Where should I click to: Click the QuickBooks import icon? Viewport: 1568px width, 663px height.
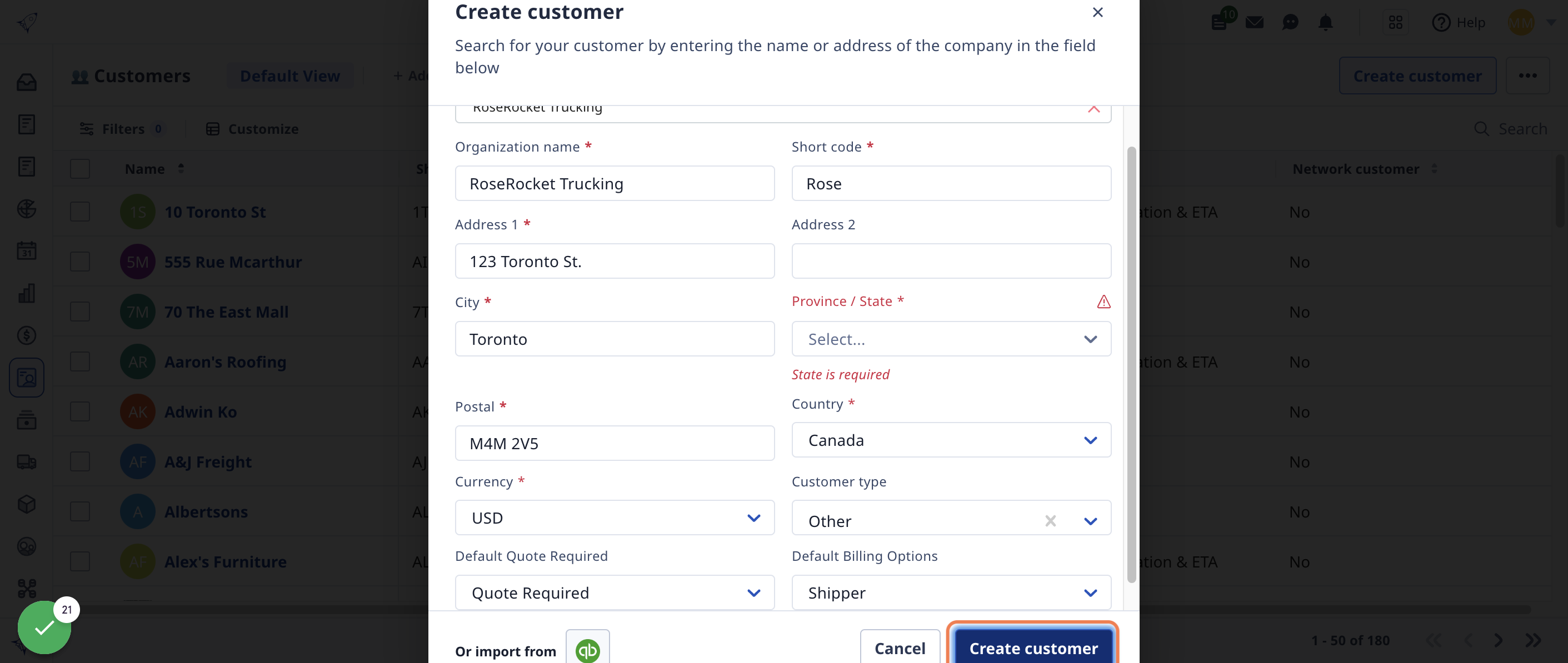[588, 650]
